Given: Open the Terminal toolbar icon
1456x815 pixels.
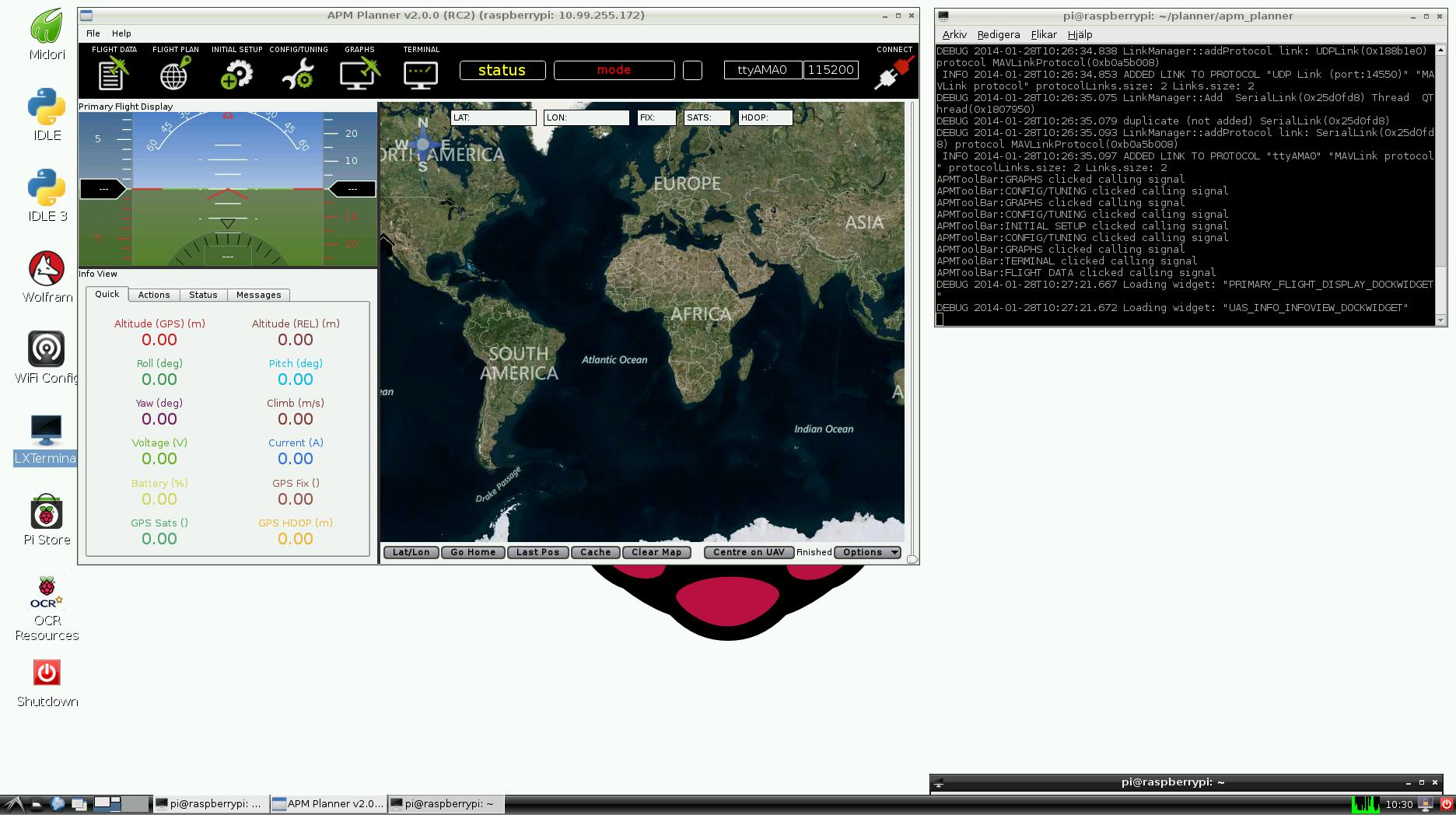Looking at the screenshot, I should click(421, 74).
